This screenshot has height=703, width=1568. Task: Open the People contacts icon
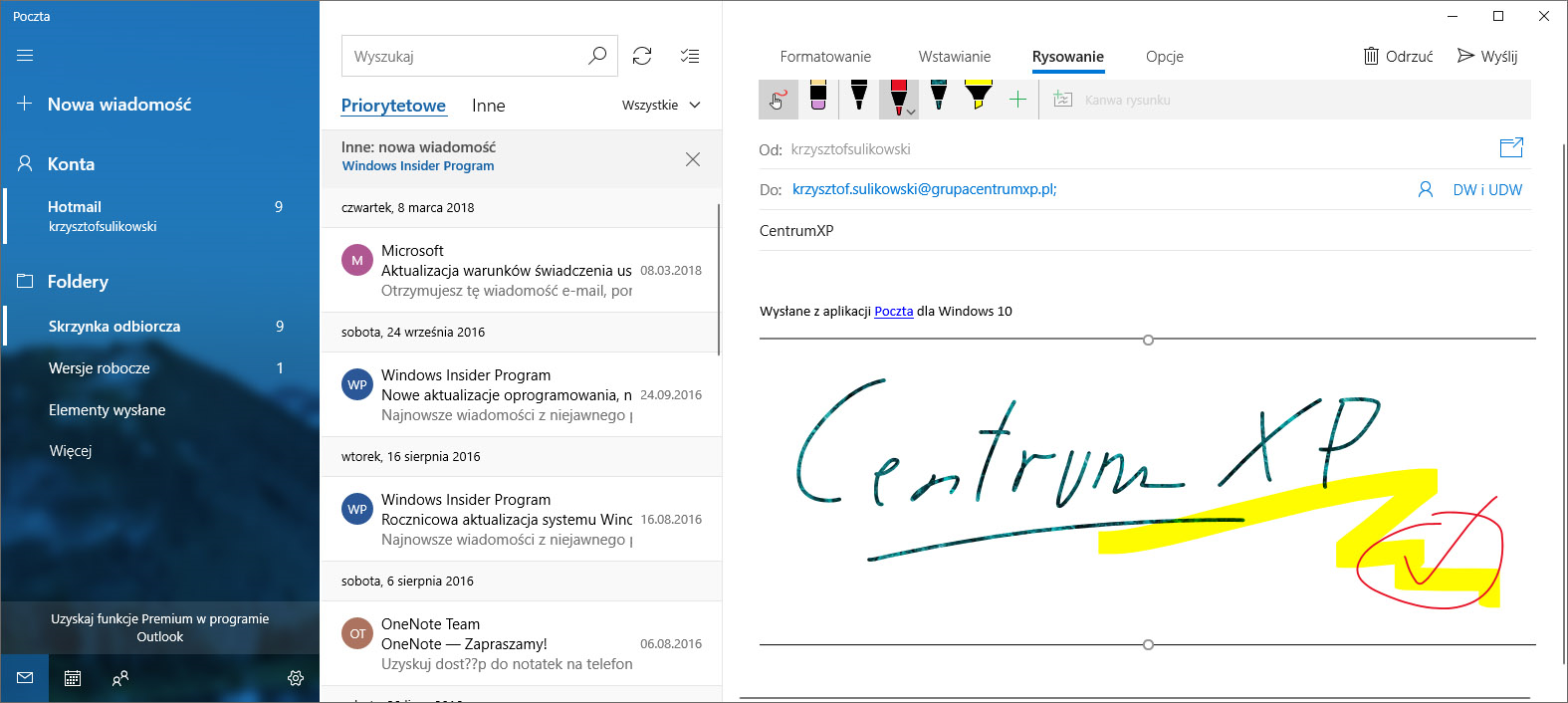120,678
